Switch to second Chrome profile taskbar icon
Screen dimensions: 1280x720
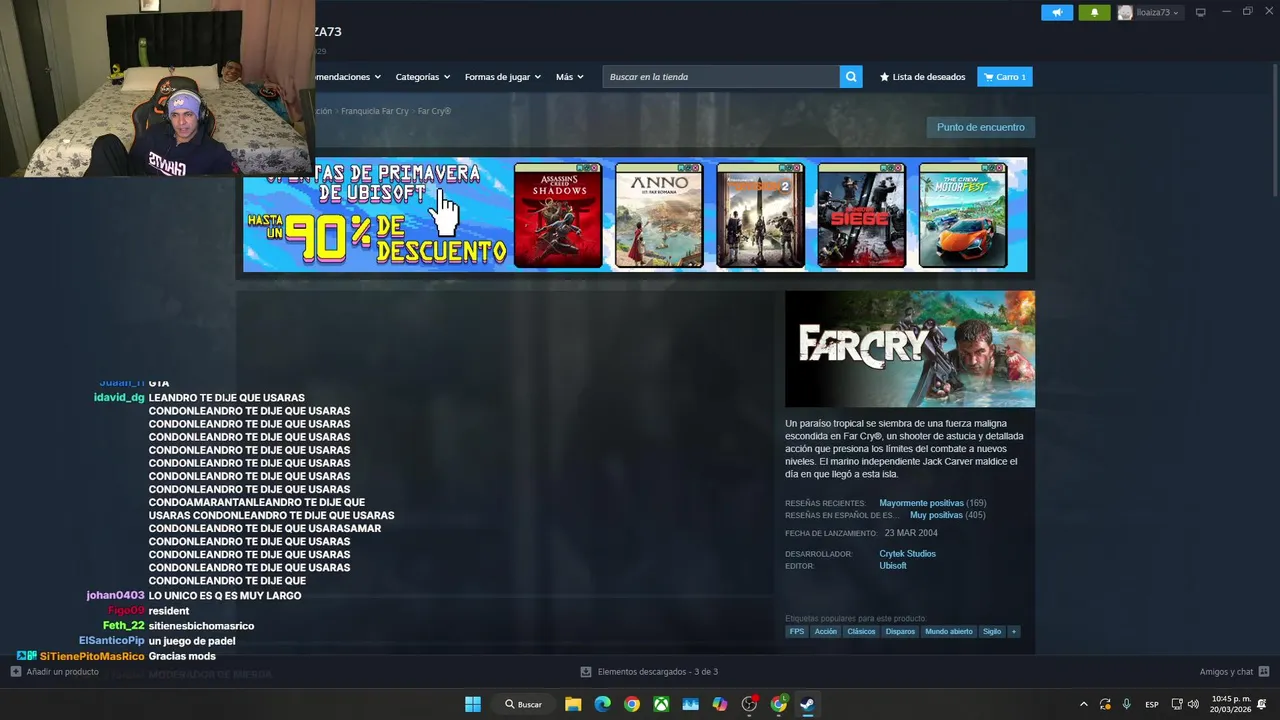point(779,704)
